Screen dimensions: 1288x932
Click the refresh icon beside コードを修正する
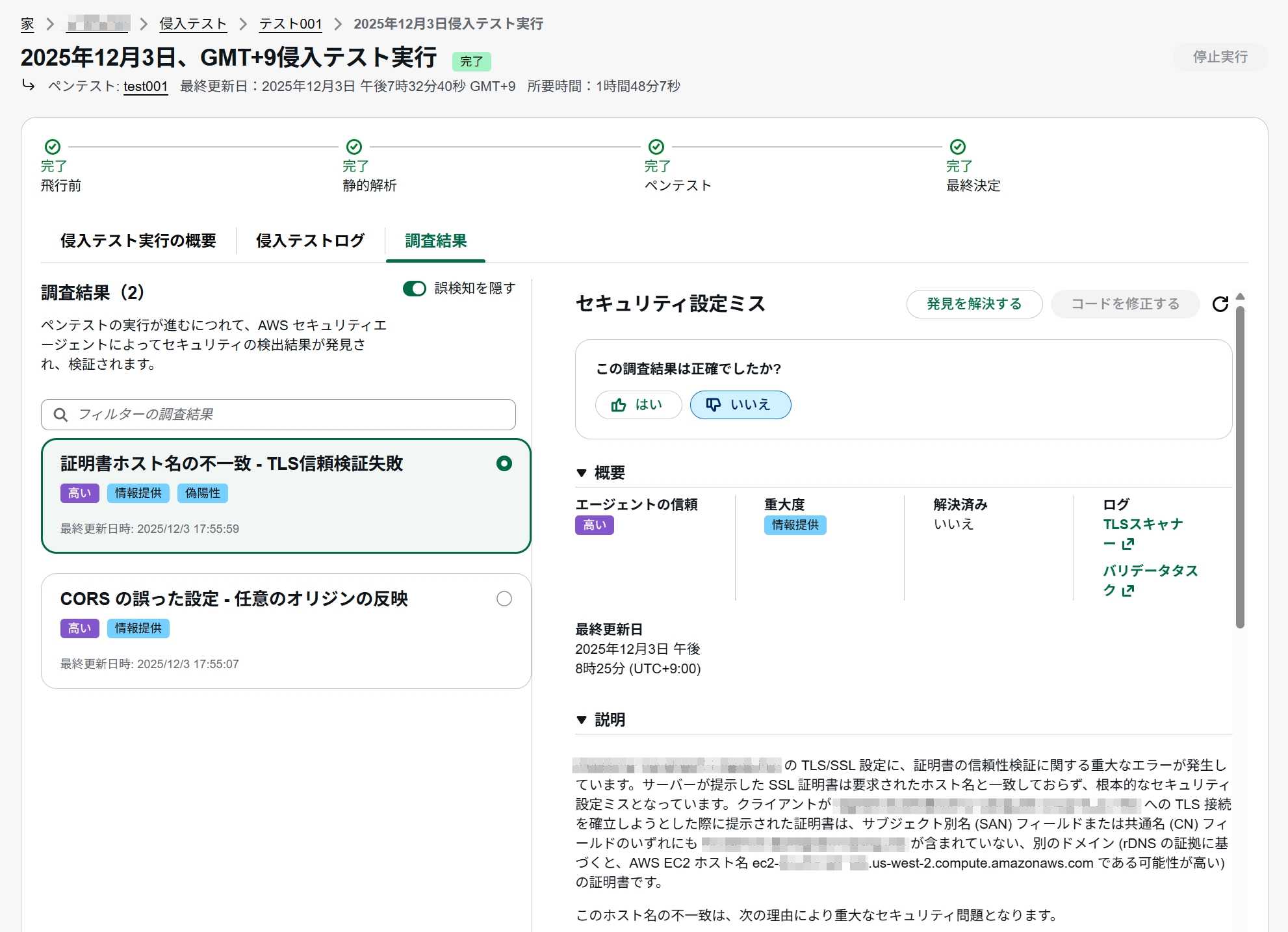(x=1220, y=304)
